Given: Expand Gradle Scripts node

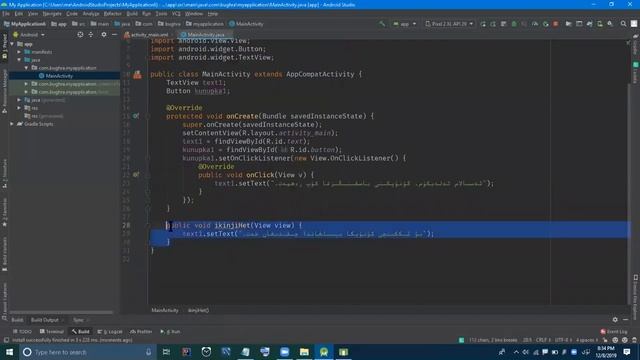Looking at the screenshot, I should tap(12, 124).
